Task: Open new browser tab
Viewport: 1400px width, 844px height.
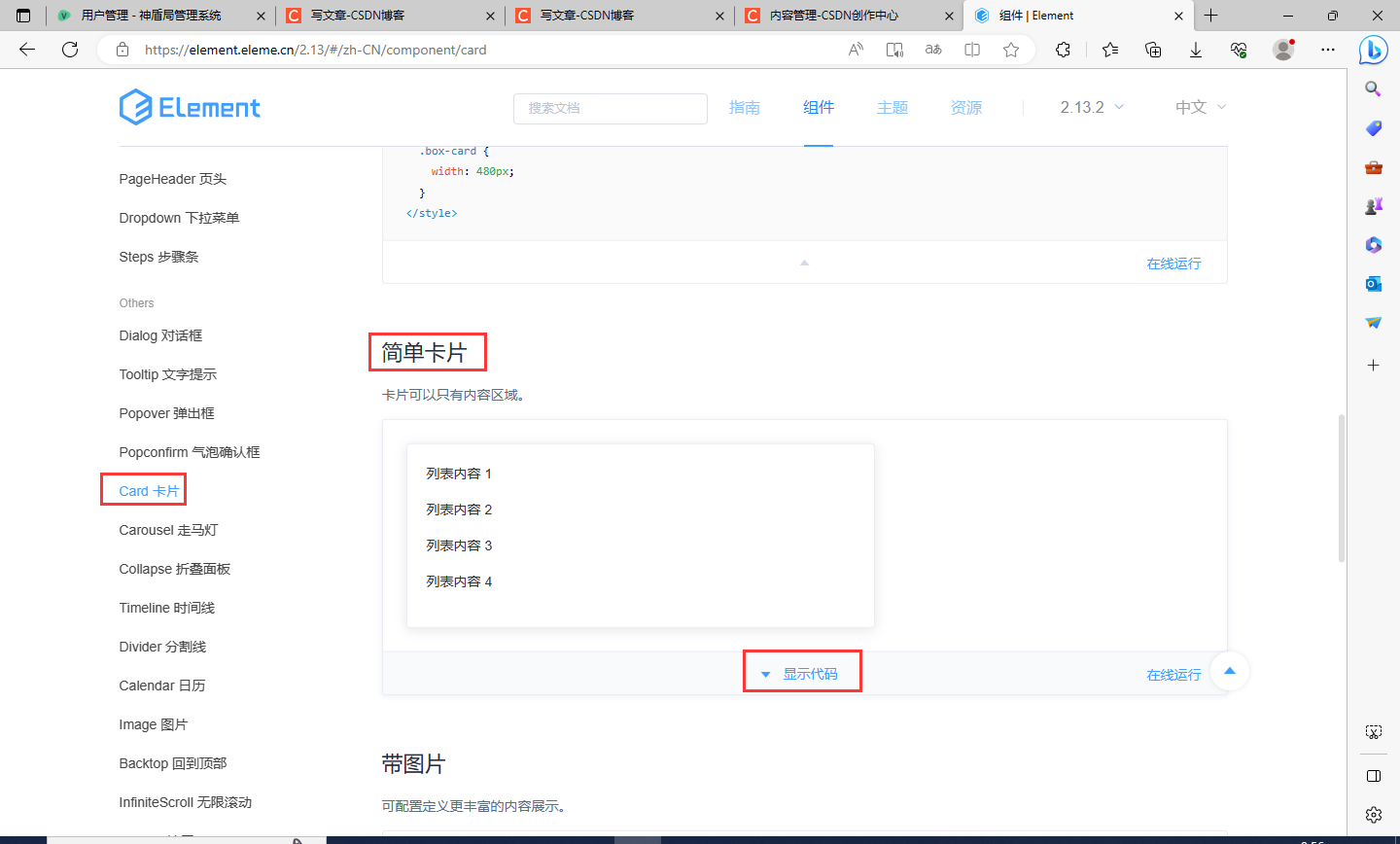Action: pos(1210,16)
